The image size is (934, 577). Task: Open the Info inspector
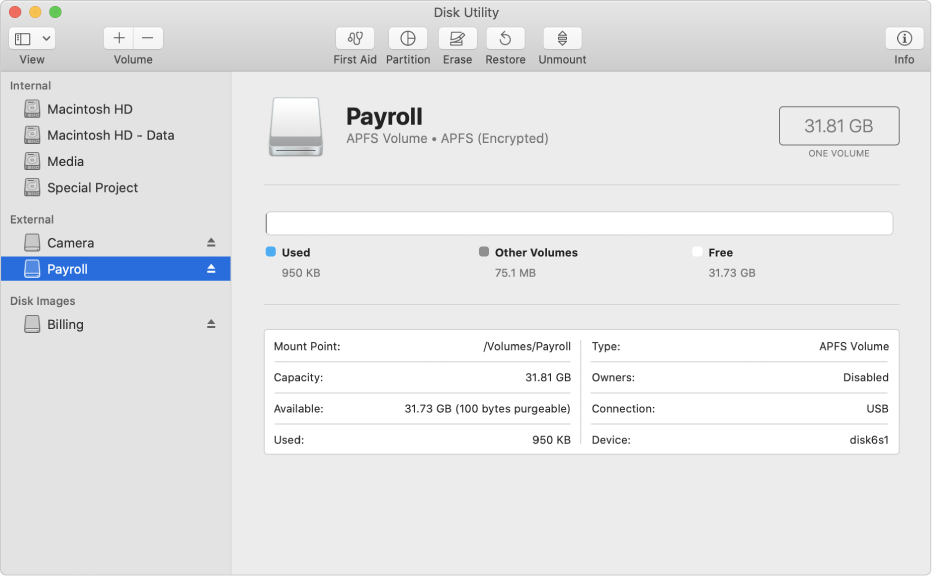pyautogui.click(x=904, y=39)
